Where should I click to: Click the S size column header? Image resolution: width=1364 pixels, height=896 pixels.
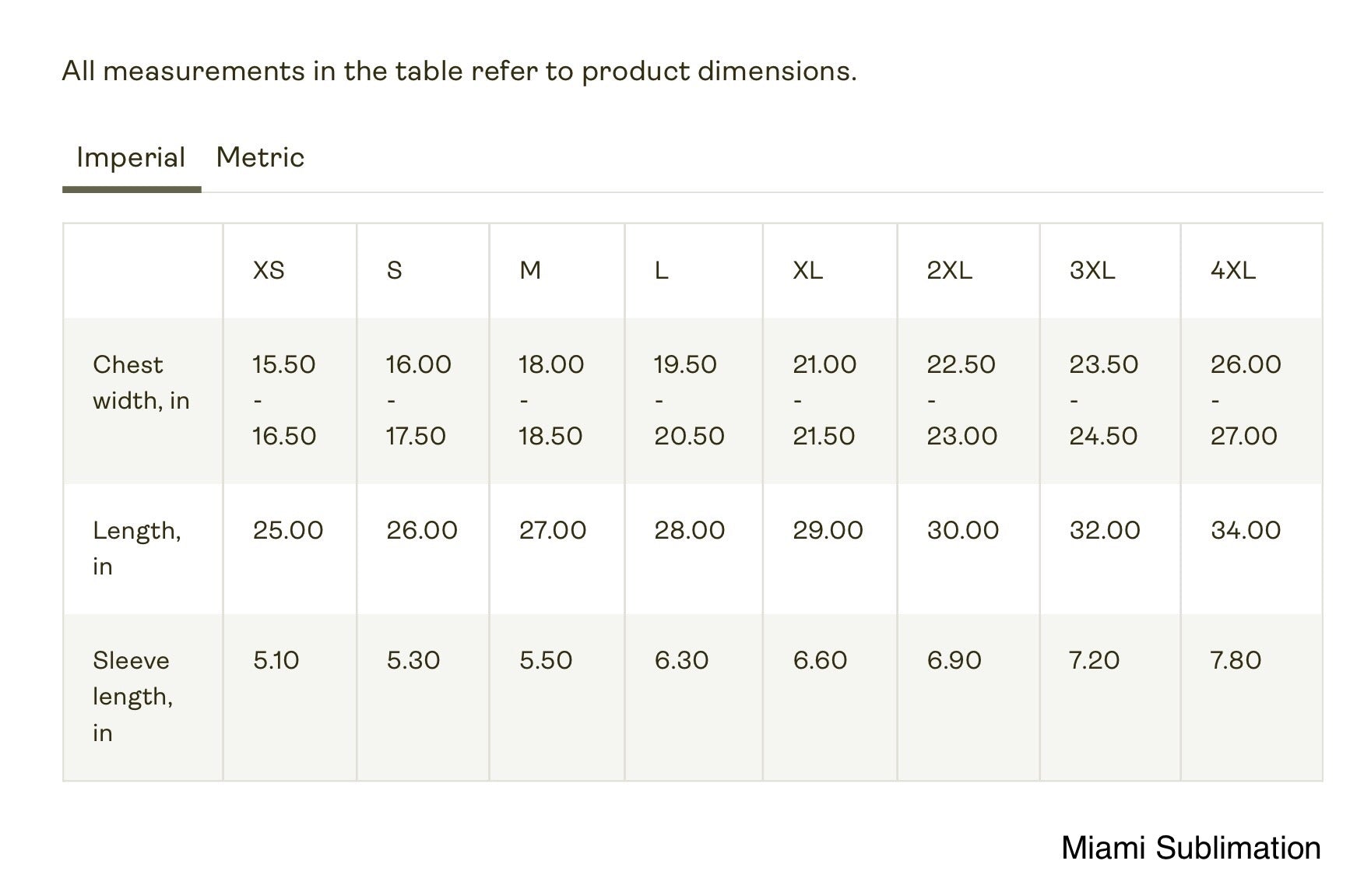(395, 270)
